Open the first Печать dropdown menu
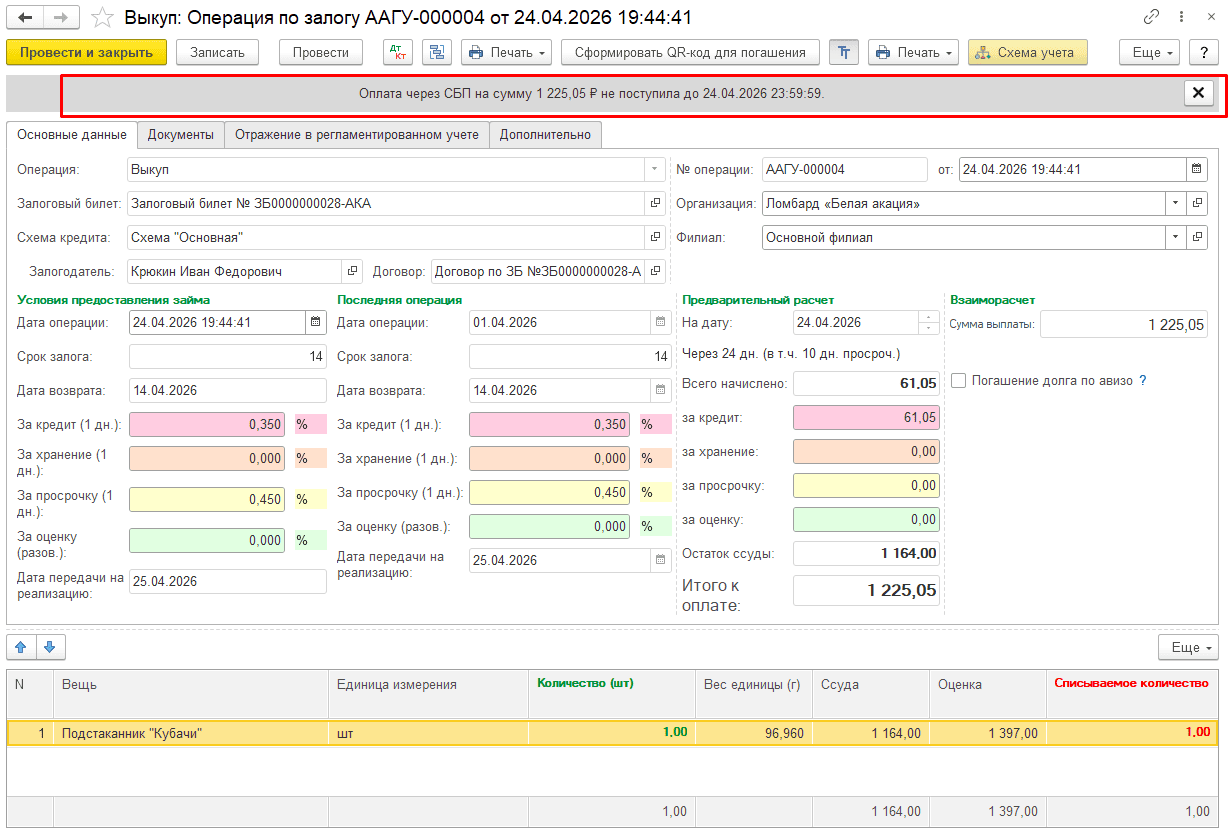 coord(507,52)
